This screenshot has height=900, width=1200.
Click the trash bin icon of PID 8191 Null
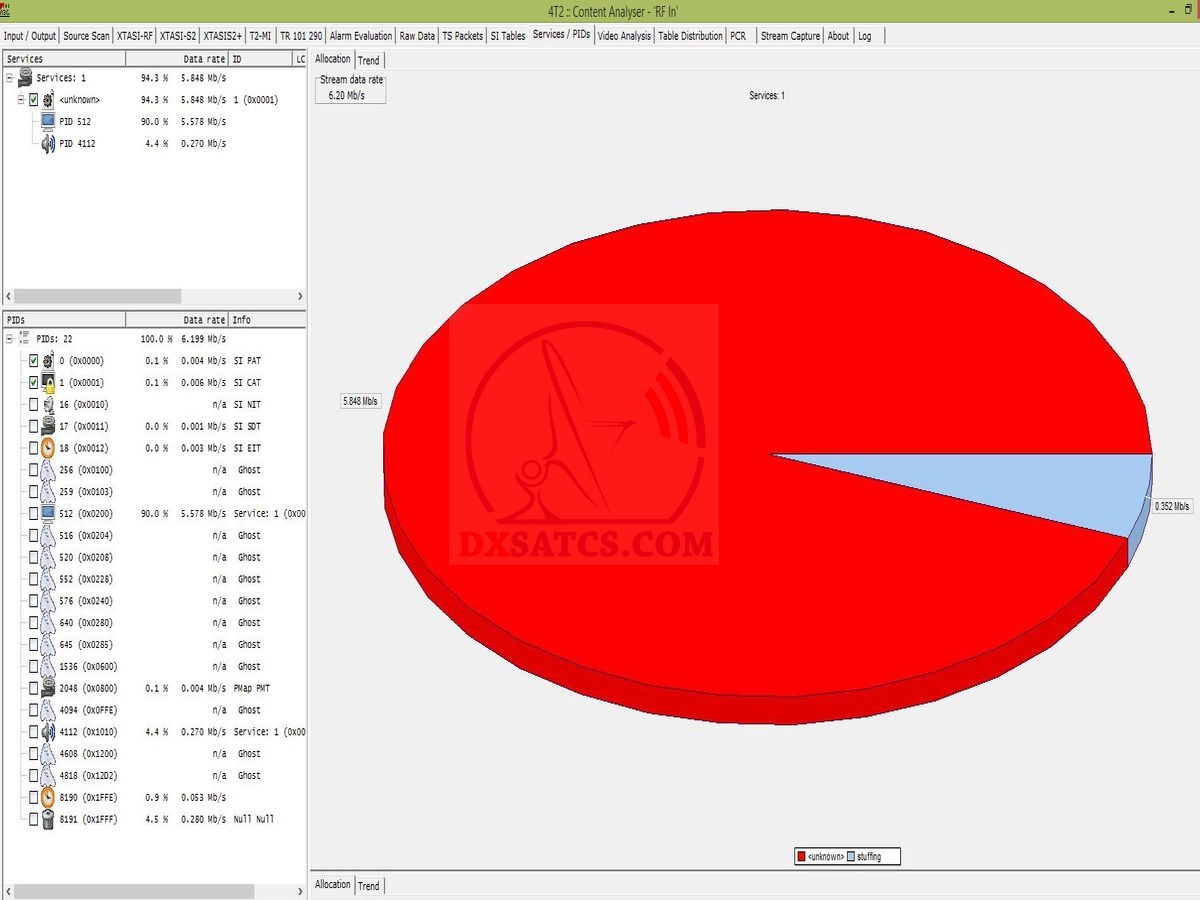click(x=48, y=819)
